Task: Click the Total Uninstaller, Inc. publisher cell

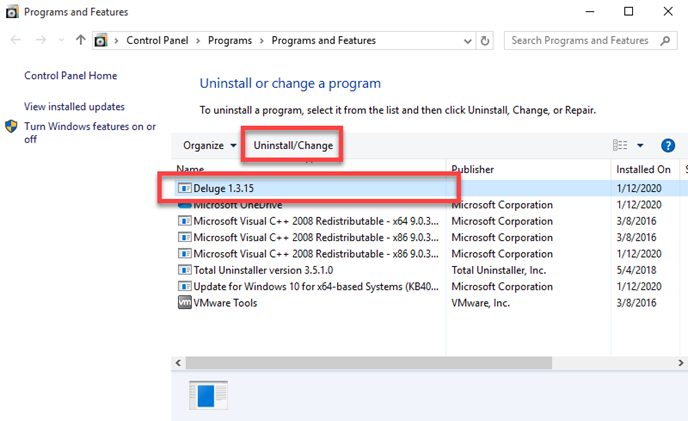Action: (x=499, y=270)
